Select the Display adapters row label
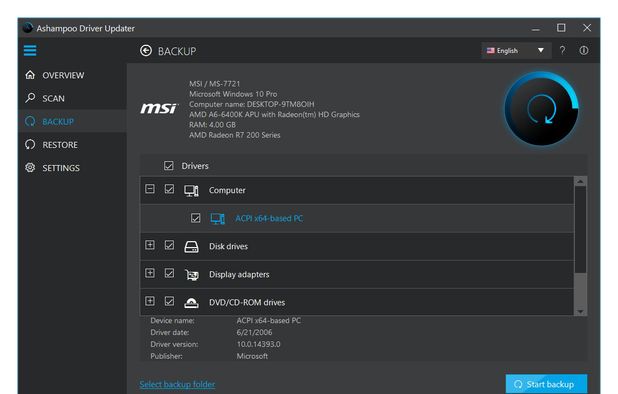The image size is (618, 394). coord(239,274)
